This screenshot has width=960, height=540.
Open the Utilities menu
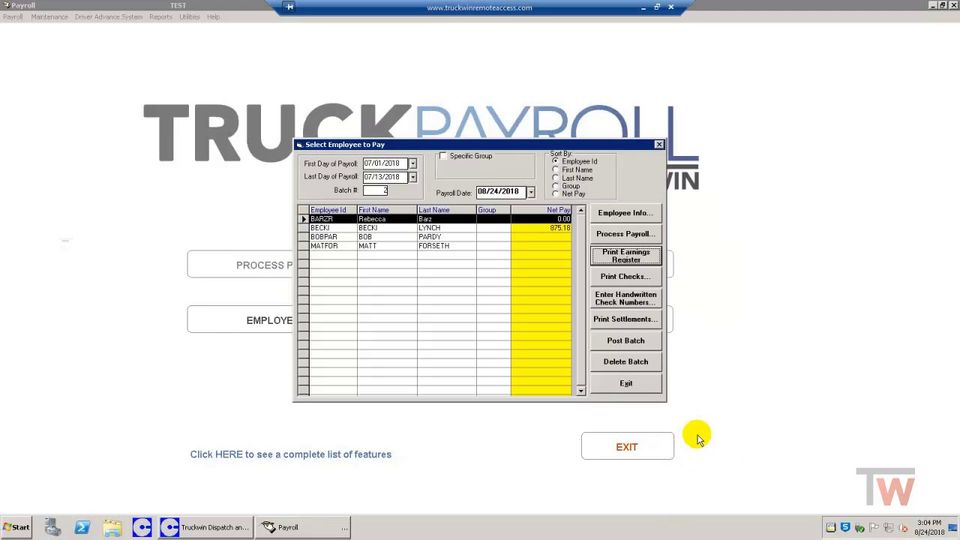[x=190, y=17]
